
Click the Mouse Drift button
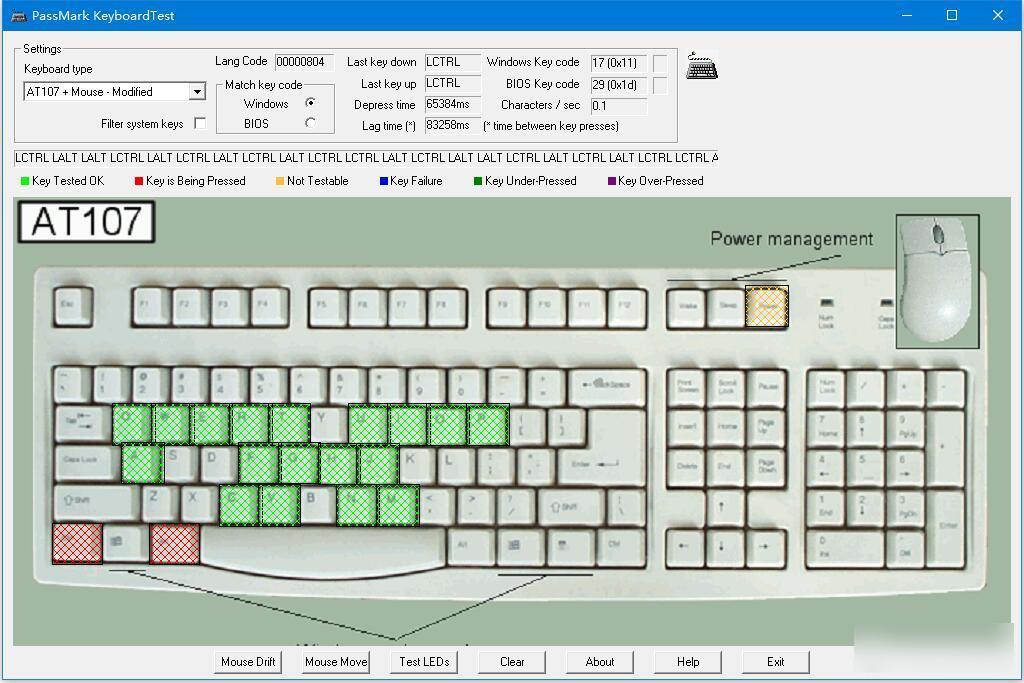248,661
